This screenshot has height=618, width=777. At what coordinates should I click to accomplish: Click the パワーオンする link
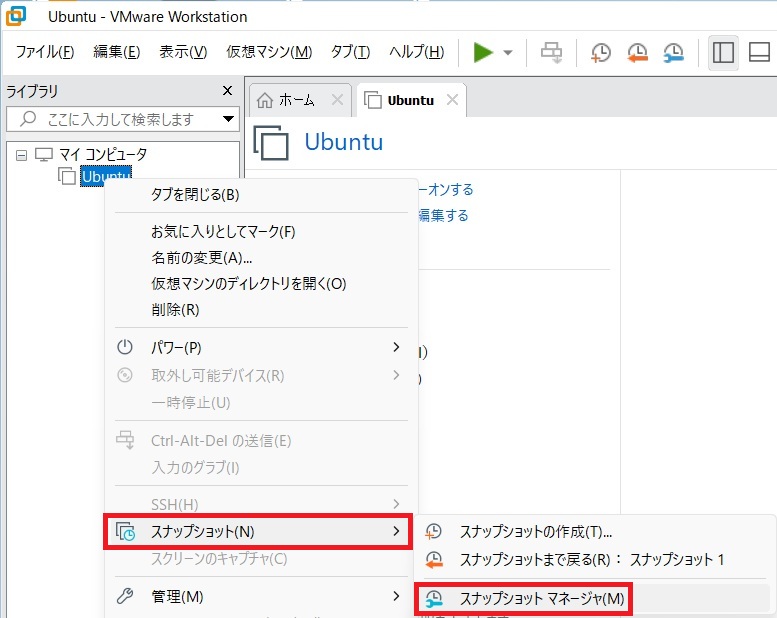point(446,189)
